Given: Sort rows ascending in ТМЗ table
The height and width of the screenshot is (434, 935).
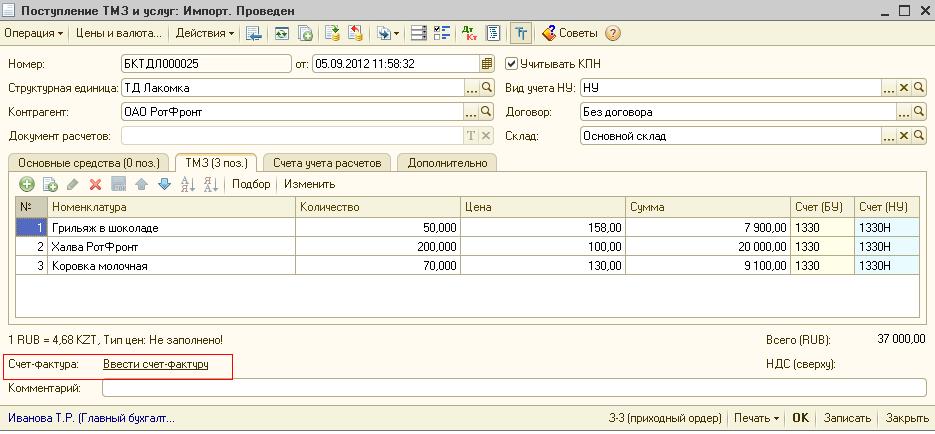Looking at the screenshot, I should click(188, 184).
